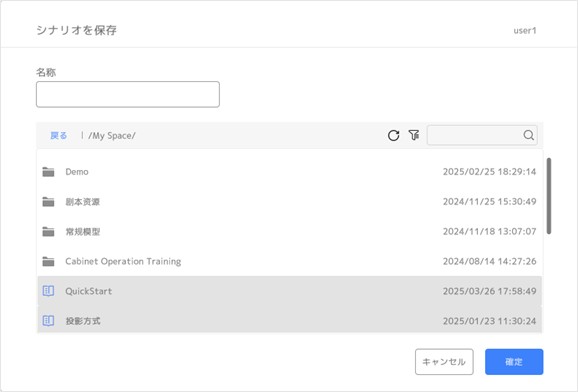Image resolution: width=578 pixels, height=392 pixels.
Task: Click the refresh icon in file browser
Action: pyautogui.click(x=393, y=135)
